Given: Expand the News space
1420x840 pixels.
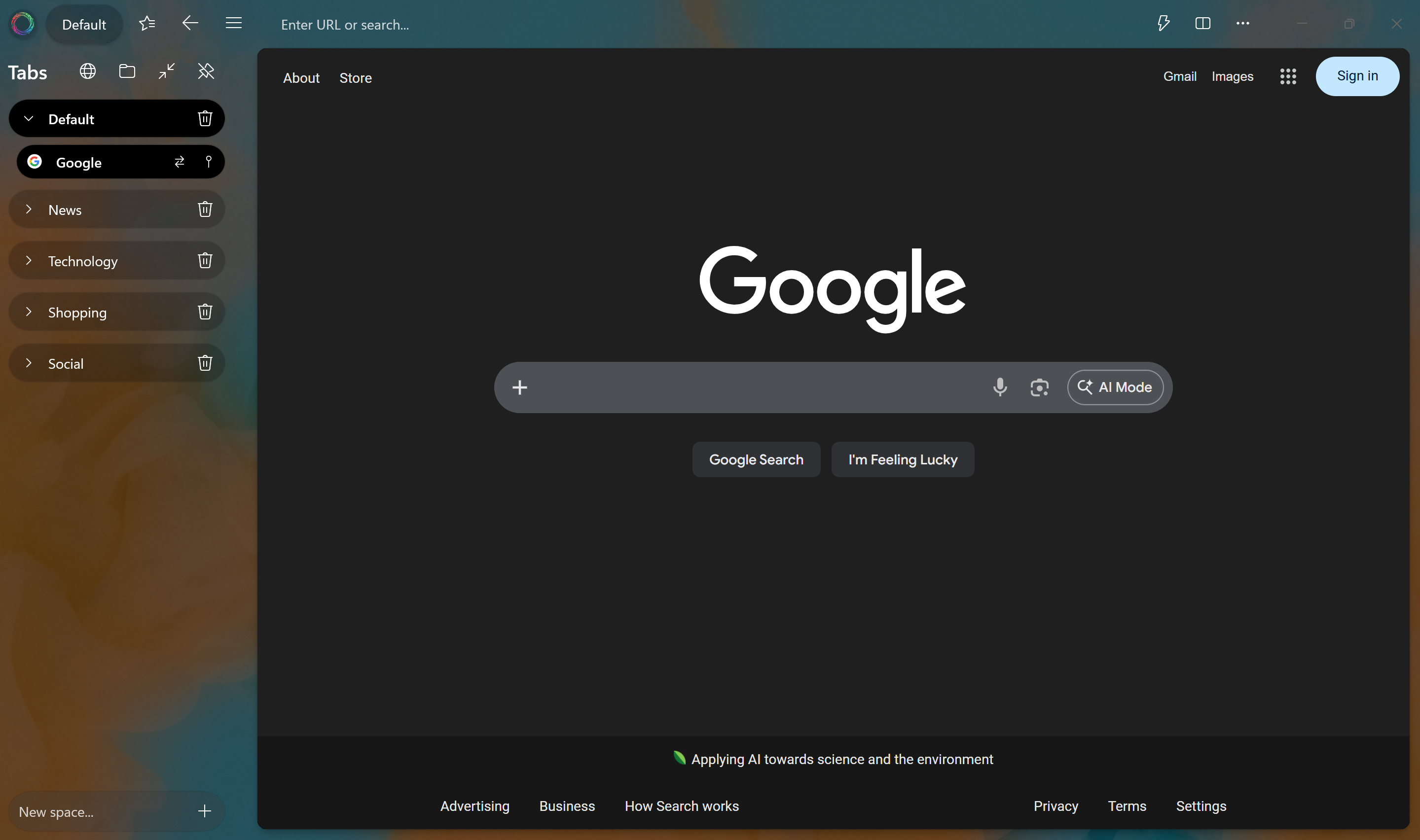Looking at the screenshot, I should coord(28,210).
